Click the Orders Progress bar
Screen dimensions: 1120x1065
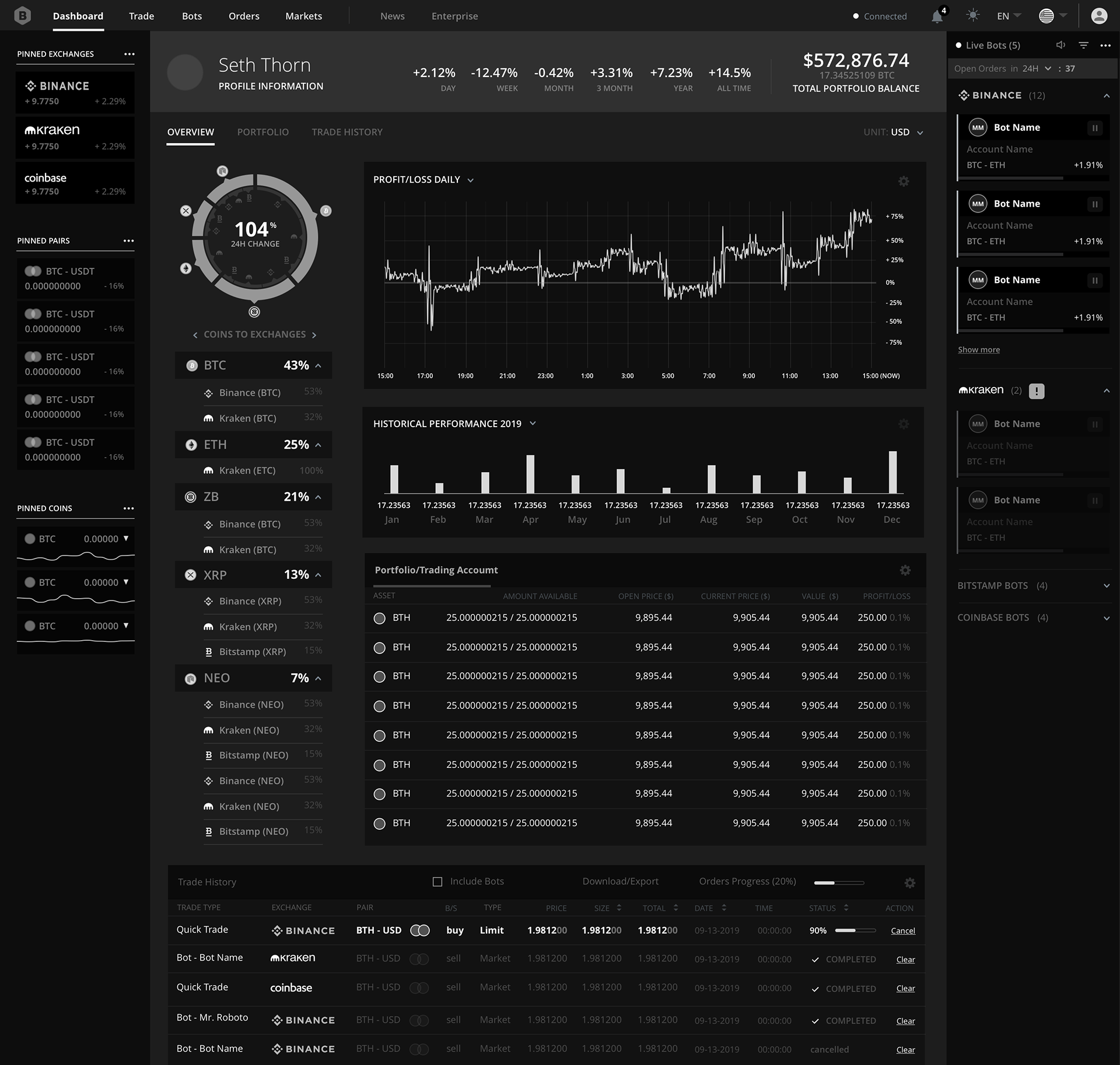click(x=839, y=883)
